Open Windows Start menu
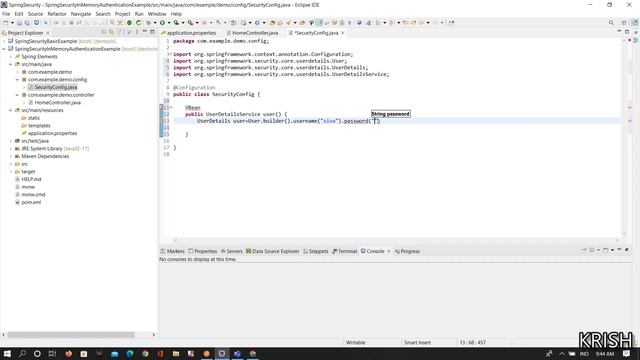Screen dimensions: 640x360 click(x=7, y=353)
